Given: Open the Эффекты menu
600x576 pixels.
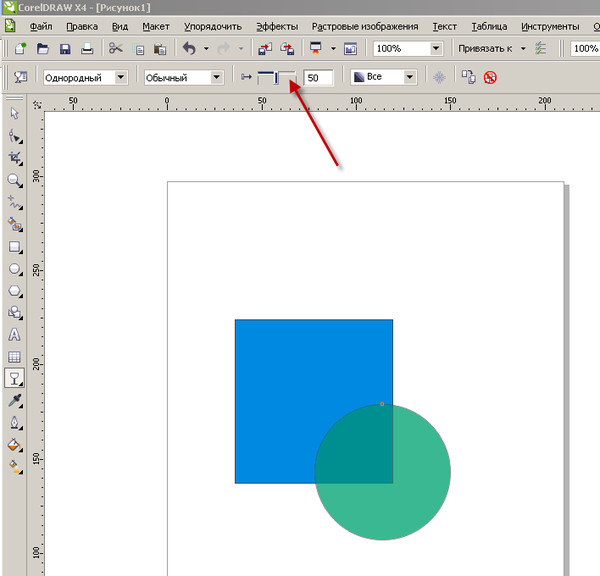Looking at the screenshot, I should [277, 26].
